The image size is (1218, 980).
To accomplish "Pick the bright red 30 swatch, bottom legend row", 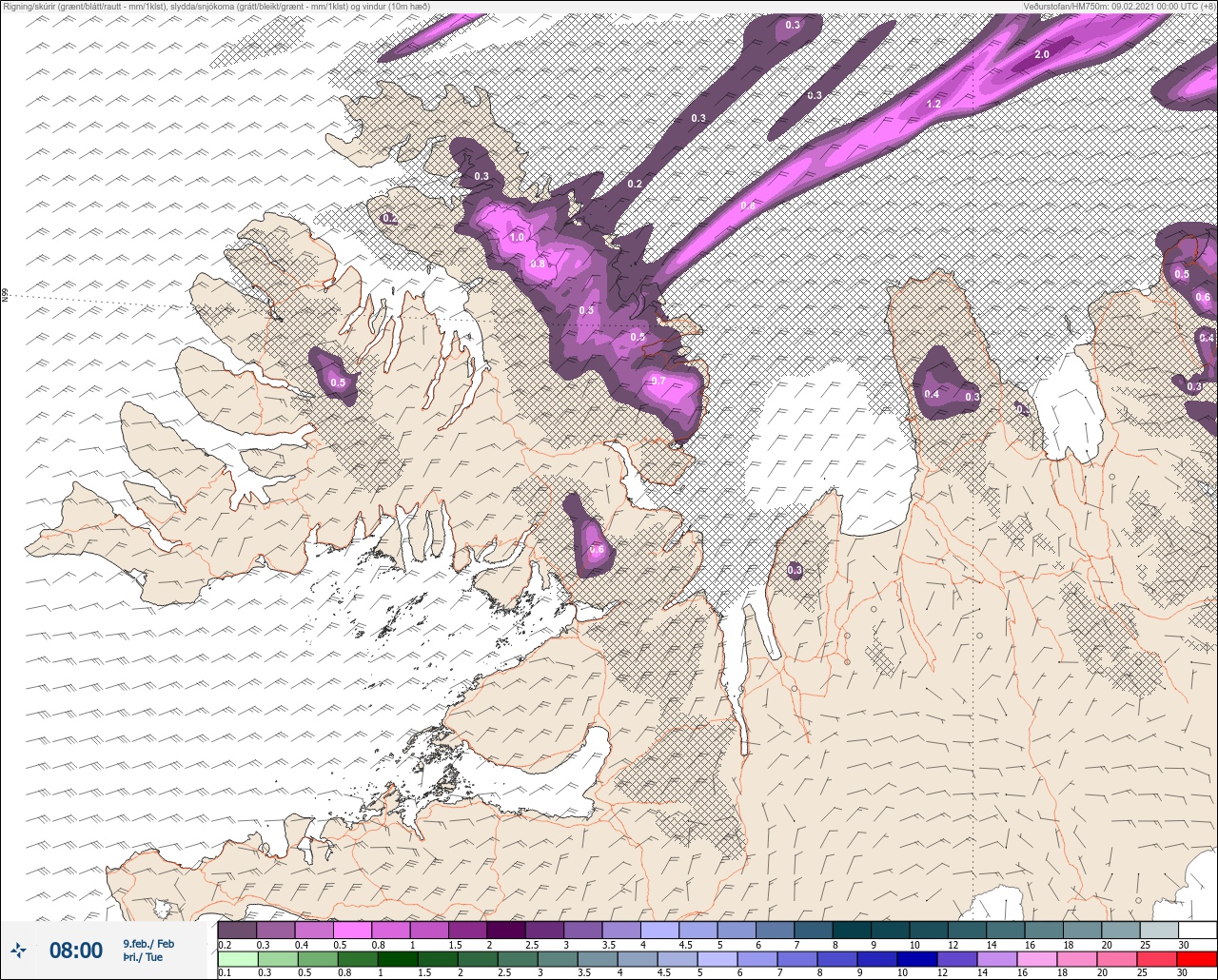I will (x=1197, y=959).
